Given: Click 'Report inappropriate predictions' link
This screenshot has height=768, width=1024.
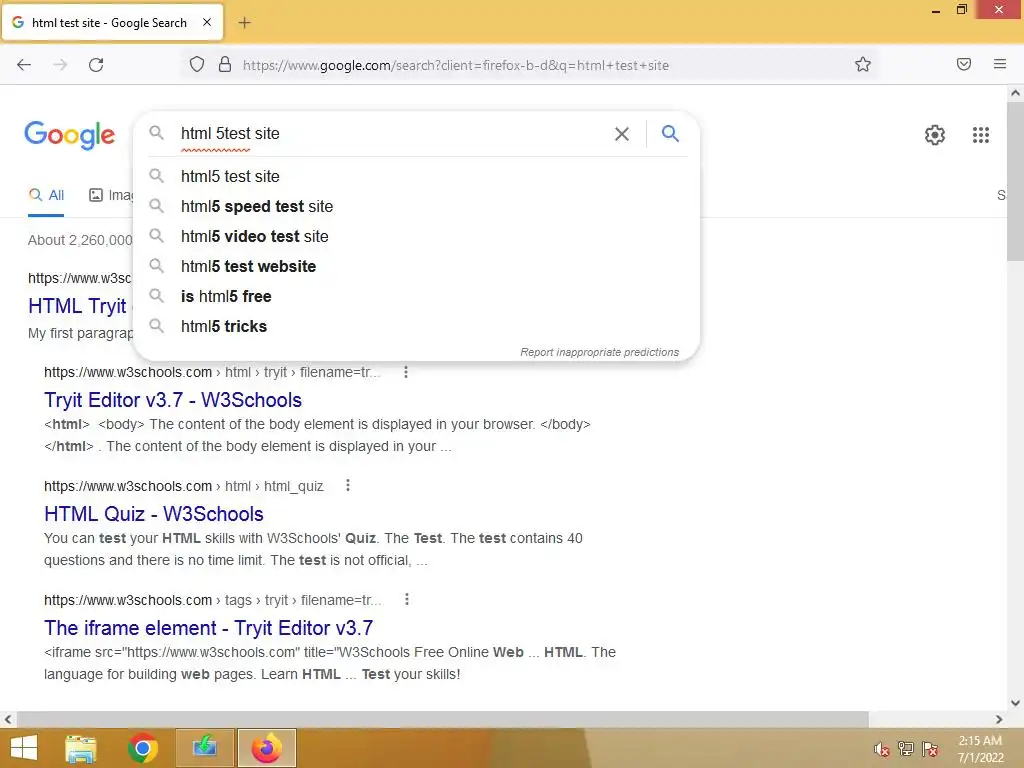Looking at the screenshot, I should click(600, 352).
